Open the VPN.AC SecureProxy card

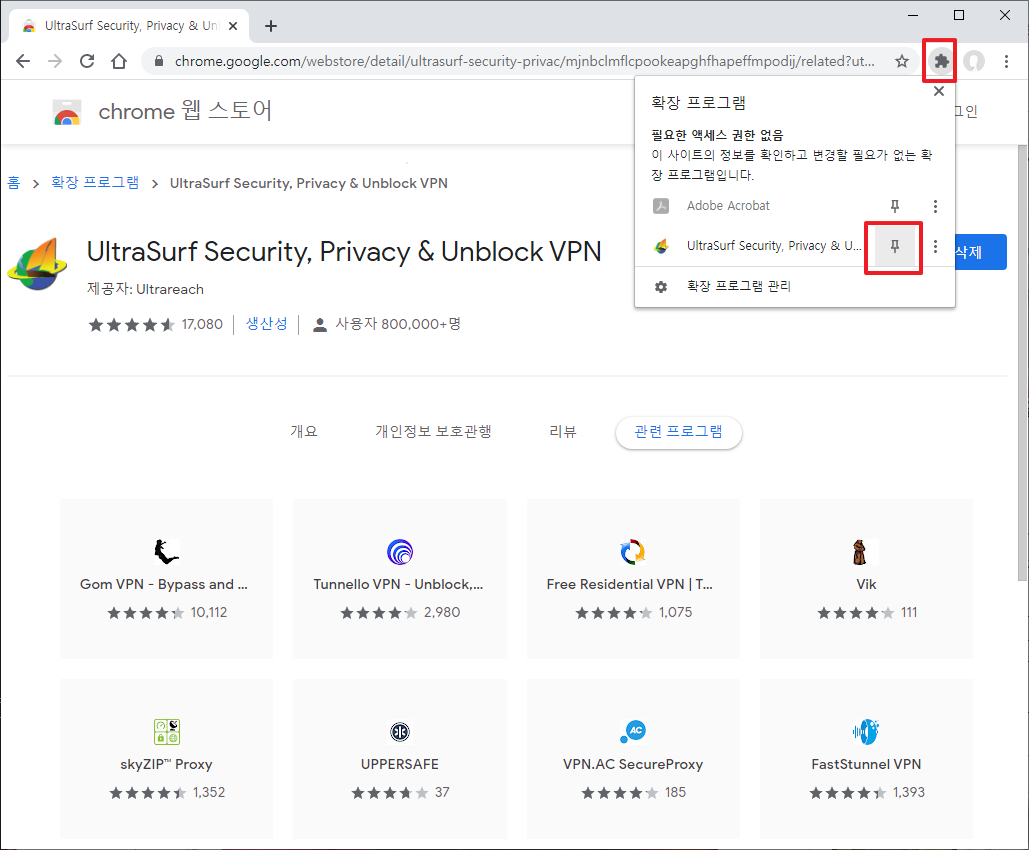[x=633, y=759]
